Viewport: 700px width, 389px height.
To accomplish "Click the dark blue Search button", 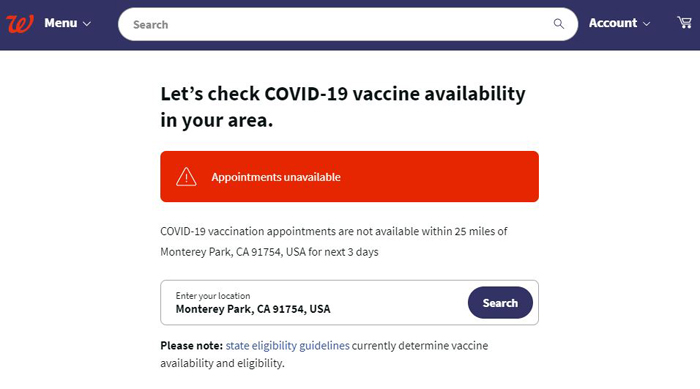I will click(500, 302).
